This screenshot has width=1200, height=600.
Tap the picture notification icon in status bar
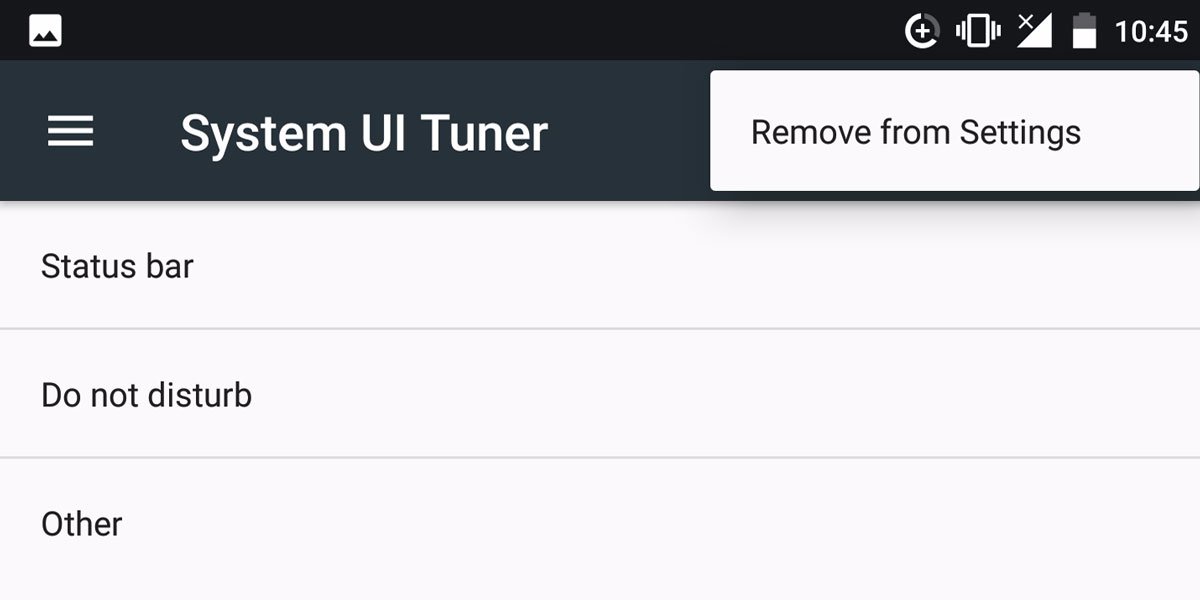46,31
